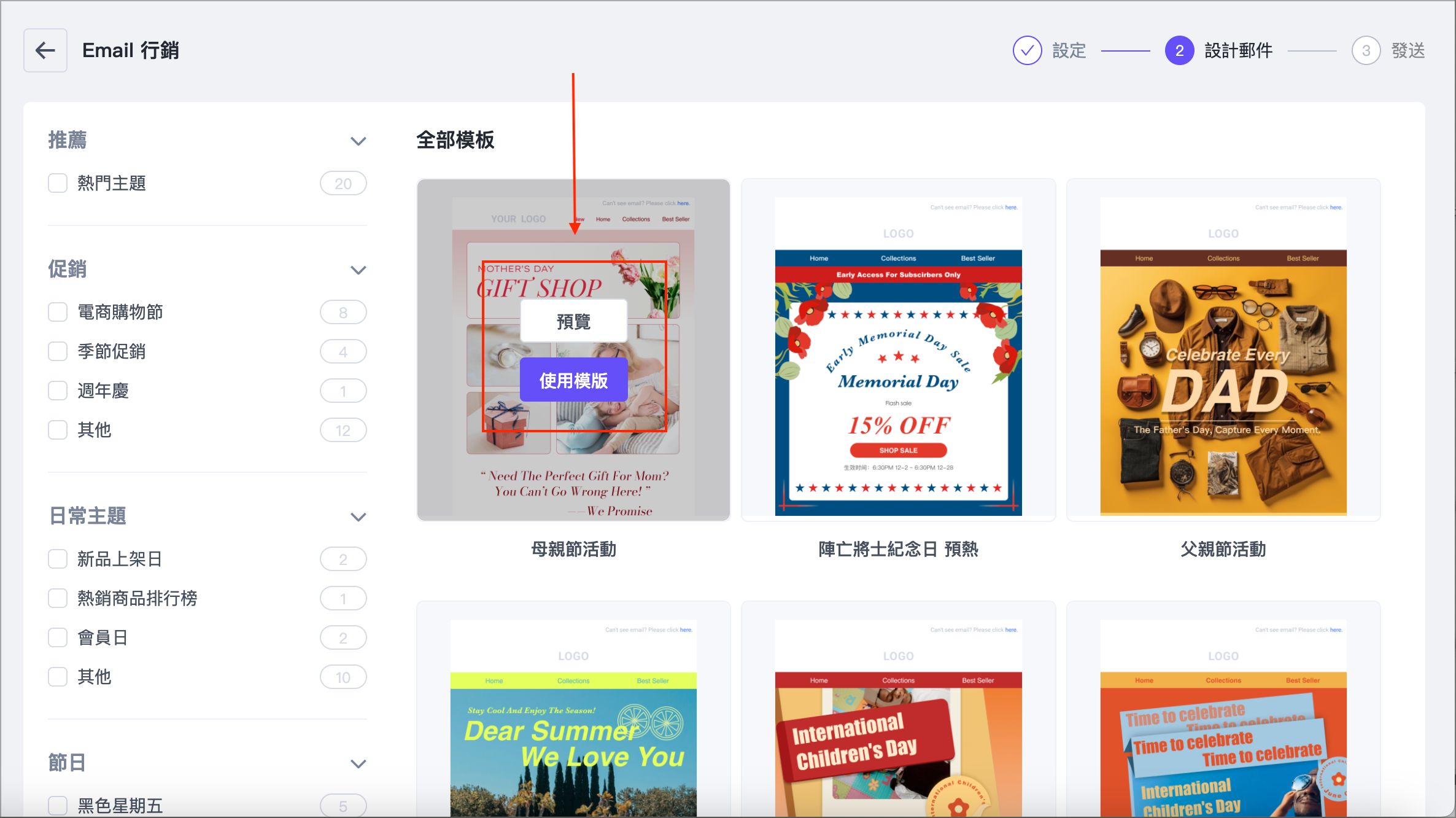
Task: Click the 陣亡將士紀念日 預熱 title text
Action: coord(898,549)
